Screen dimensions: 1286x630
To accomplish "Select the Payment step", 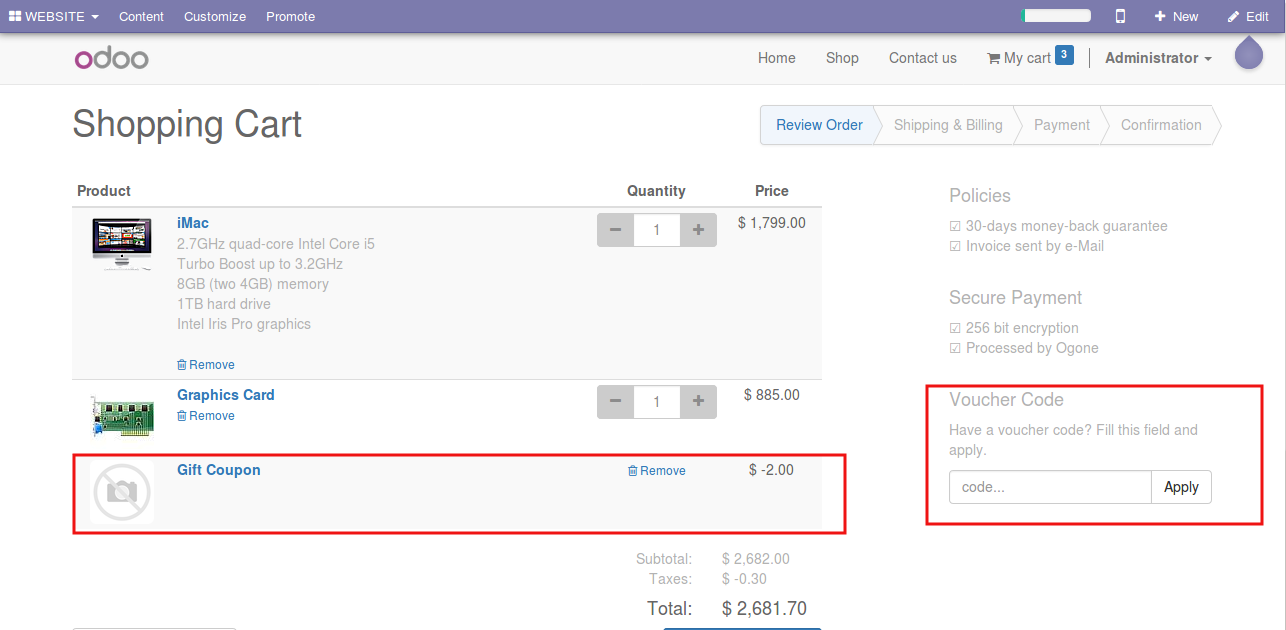I will [1062, 125].
